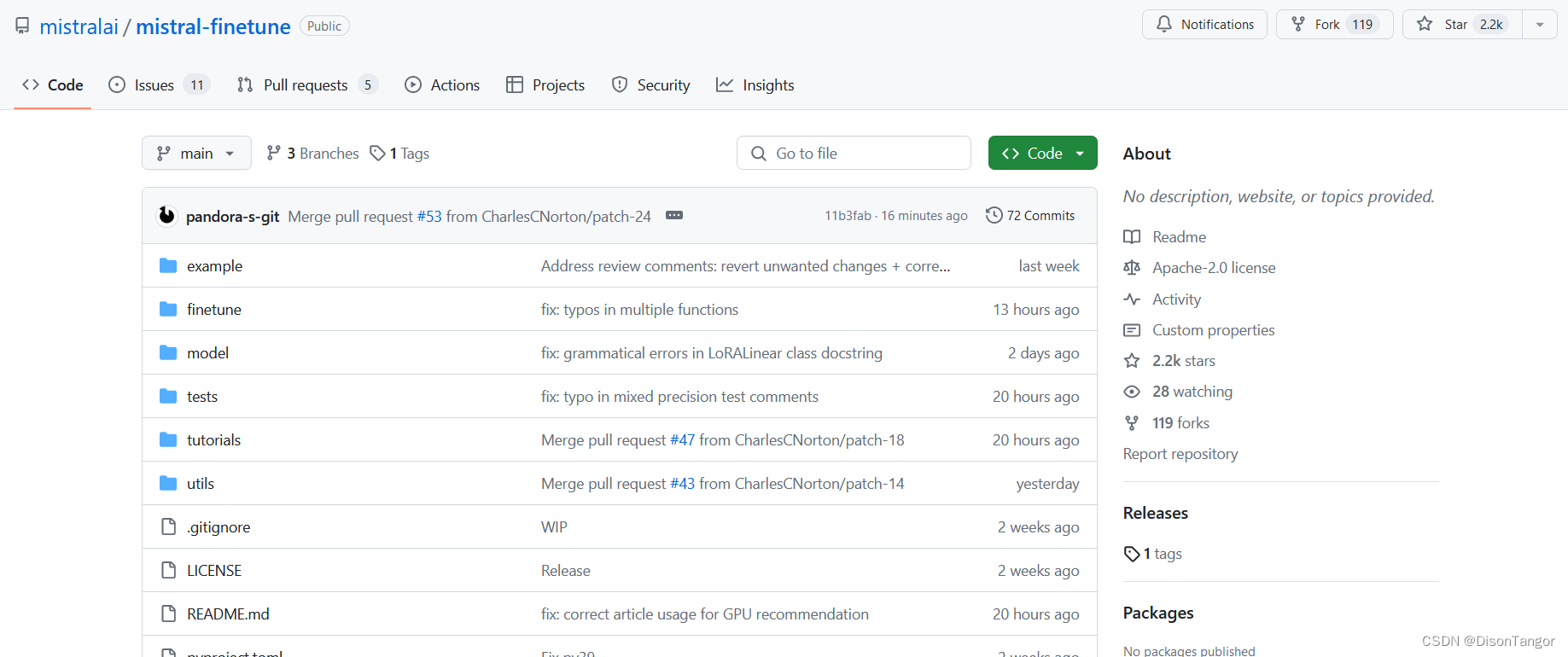
Task: Switch to the Code tab
Action: (x=53, y=85)
